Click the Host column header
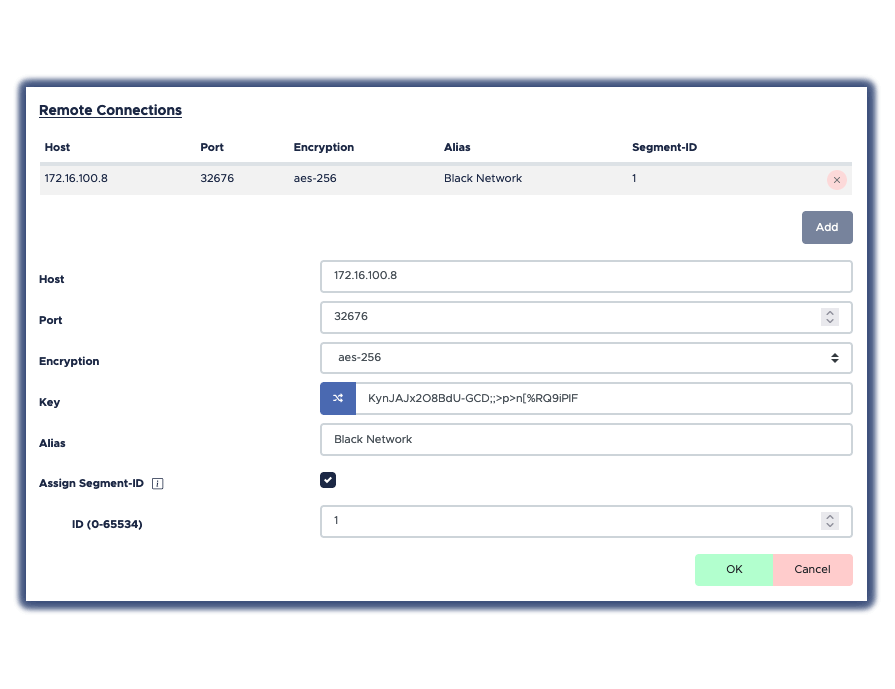The image size is (895, 689). 57,147
